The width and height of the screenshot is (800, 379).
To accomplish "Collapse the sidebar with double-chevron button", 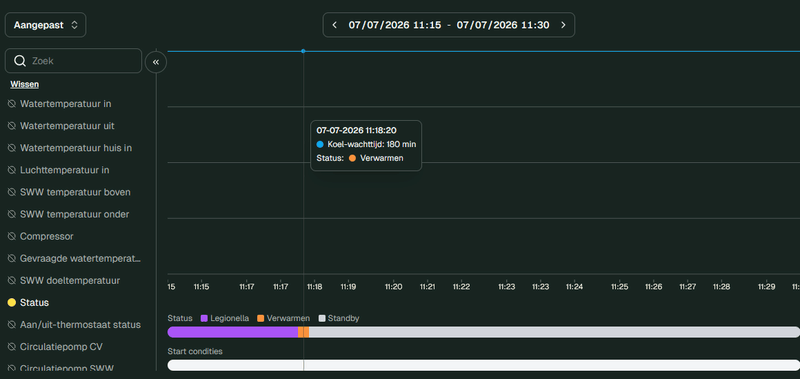I will [156, 62].
